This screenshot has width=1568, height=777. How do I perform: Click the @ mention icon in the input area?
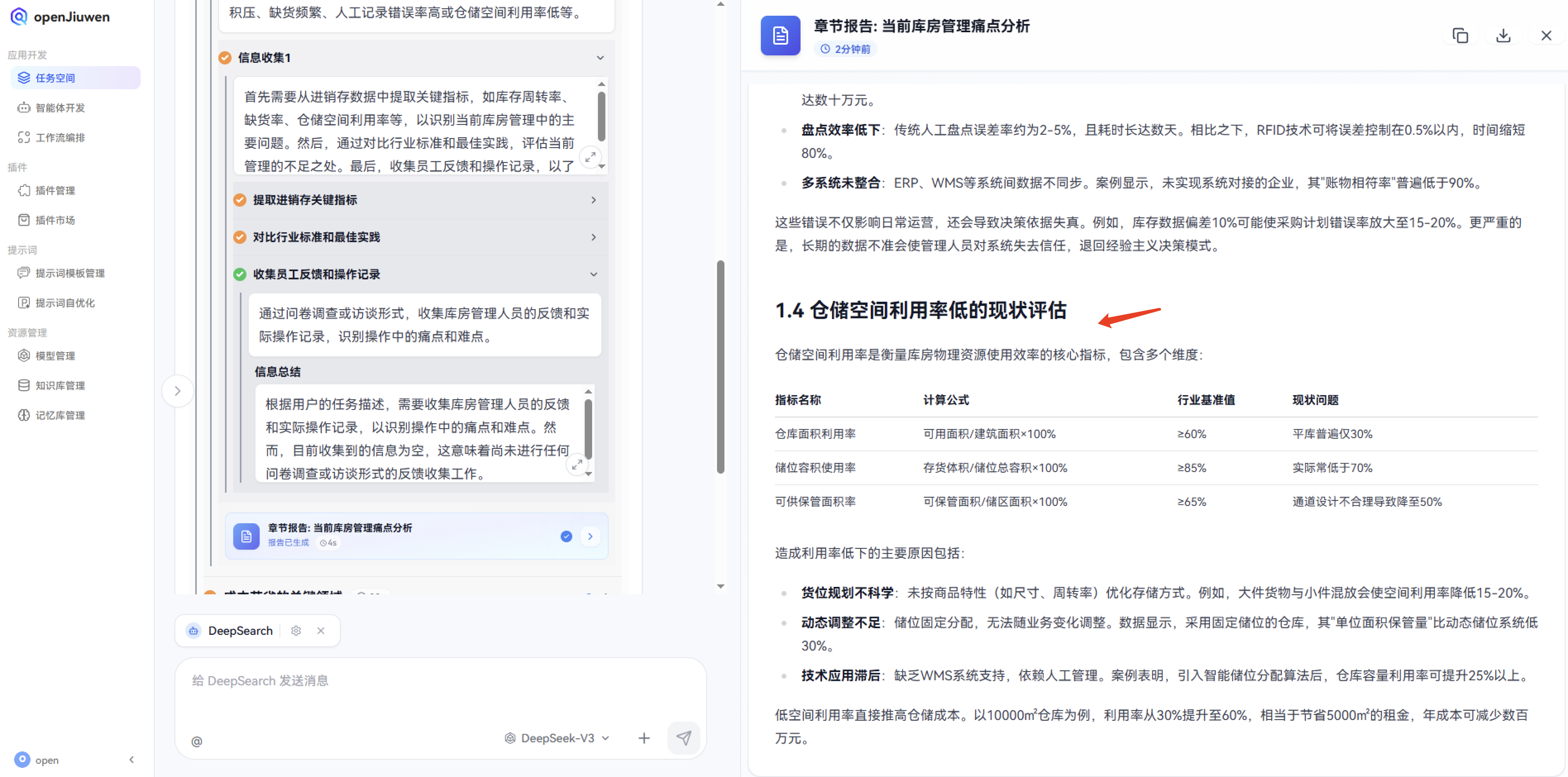tap(196, 741)
